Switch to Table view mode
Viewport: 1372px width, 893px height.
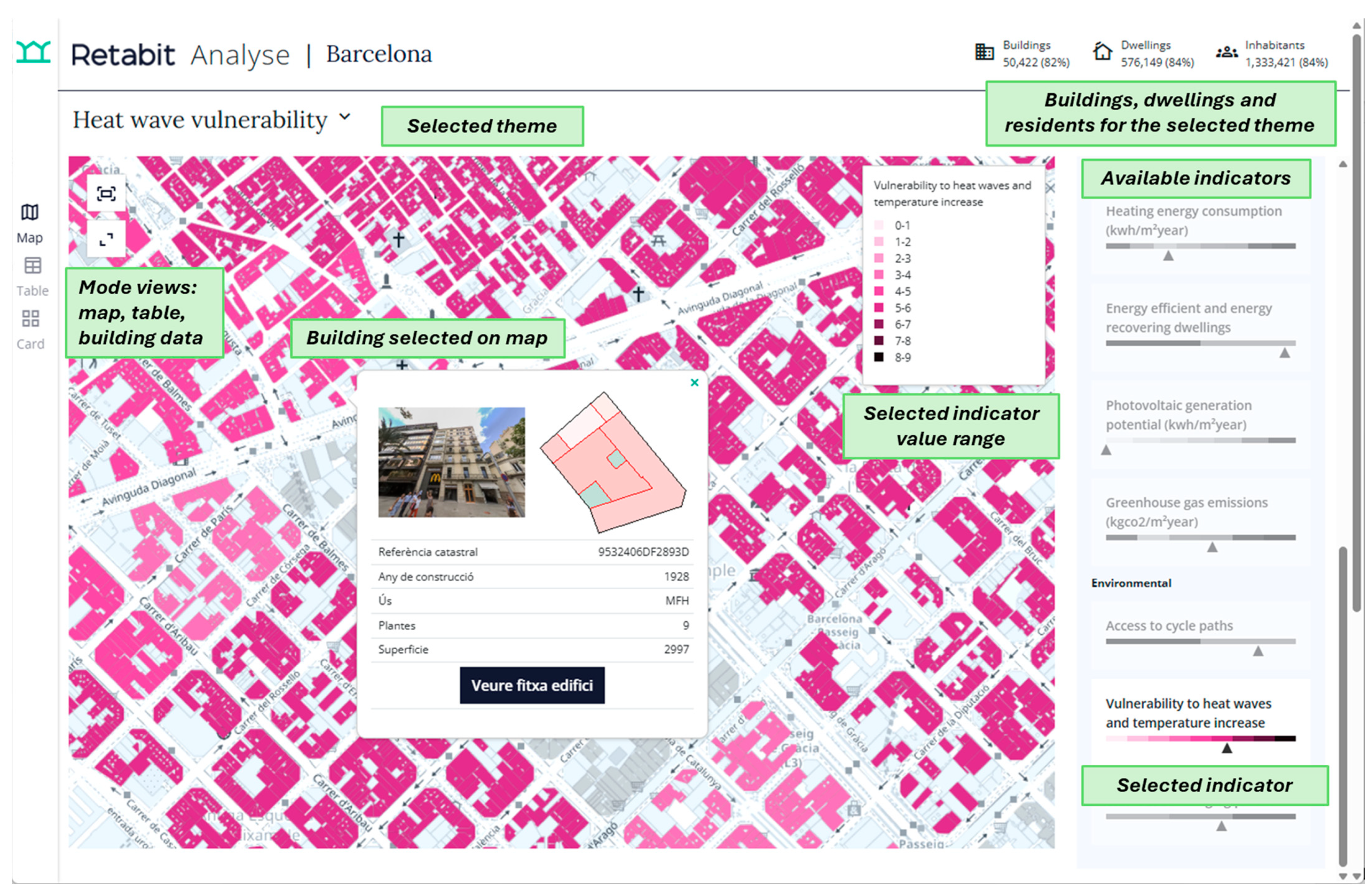pyautogui.click(x=32, y=277)
